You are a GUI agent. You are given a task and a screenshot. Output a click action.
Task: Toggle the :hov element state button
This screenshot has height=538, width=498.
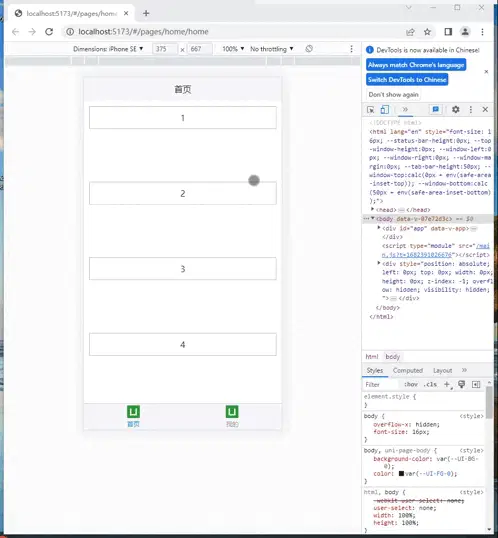(411, 385)
